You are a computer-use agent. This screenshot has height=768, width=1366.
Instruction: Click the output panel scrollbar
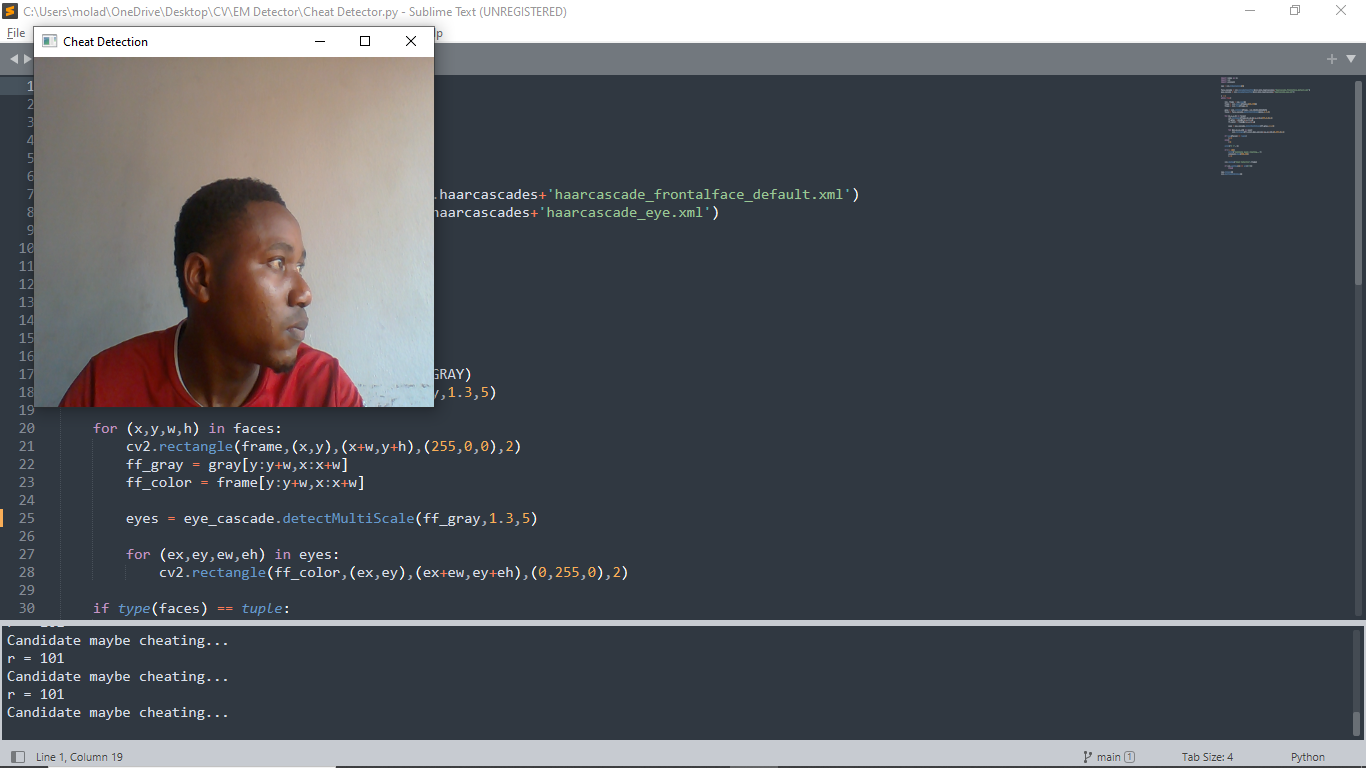tap(1357, 722)
